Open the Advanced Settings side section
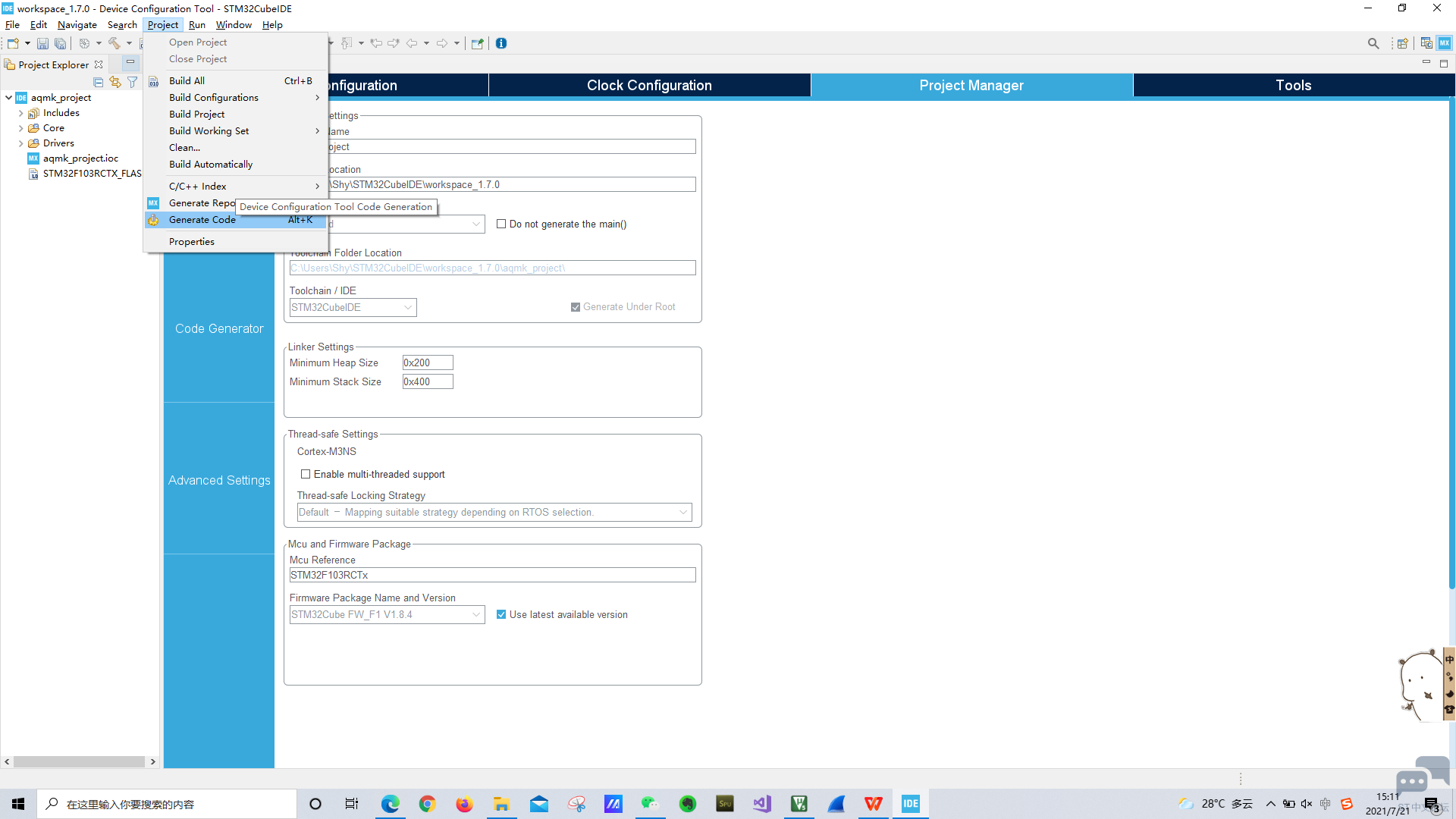The height and width of the screenshot is (819, 1456). (219, 480)
